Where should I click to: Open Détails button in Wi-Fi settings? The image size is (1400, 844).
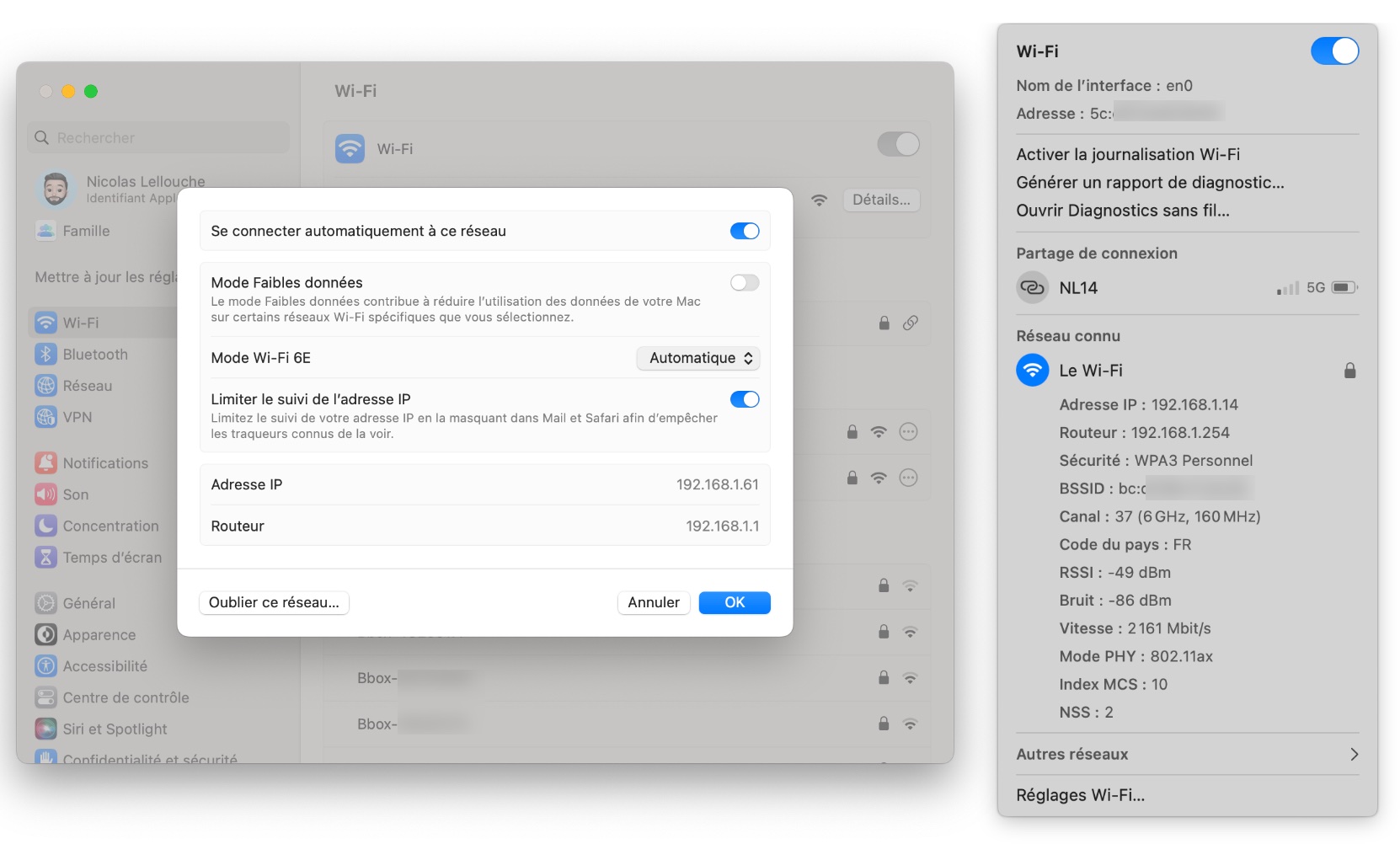pos(881,200)
